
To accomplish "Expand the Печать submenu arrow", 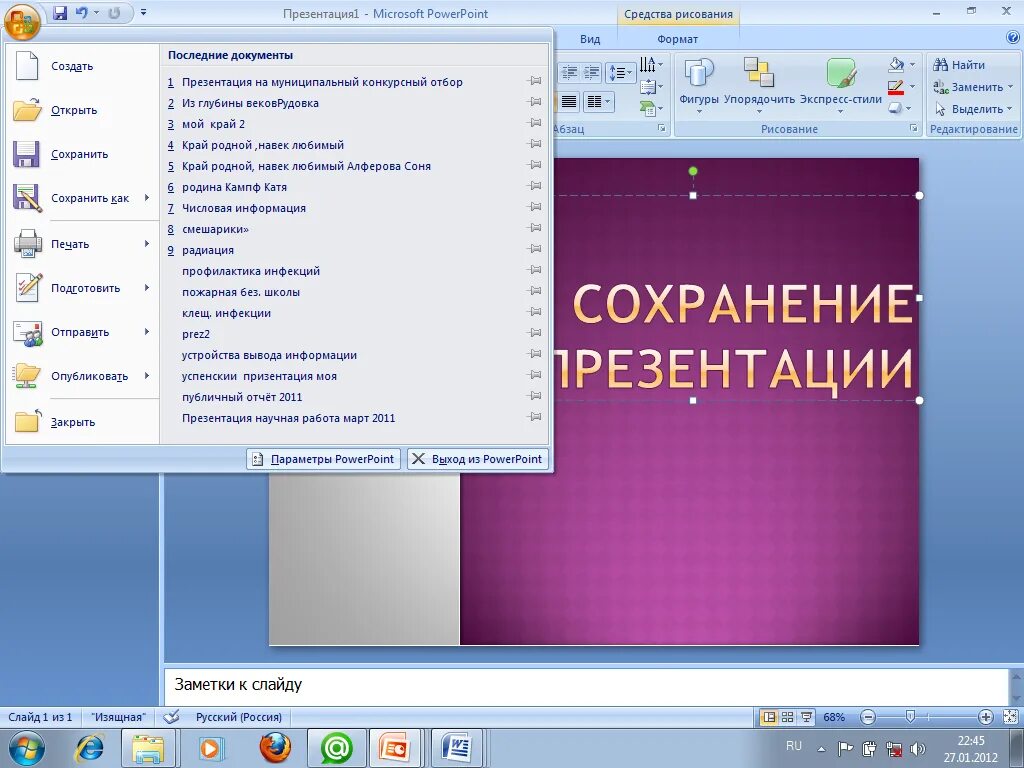I will 147,244.
